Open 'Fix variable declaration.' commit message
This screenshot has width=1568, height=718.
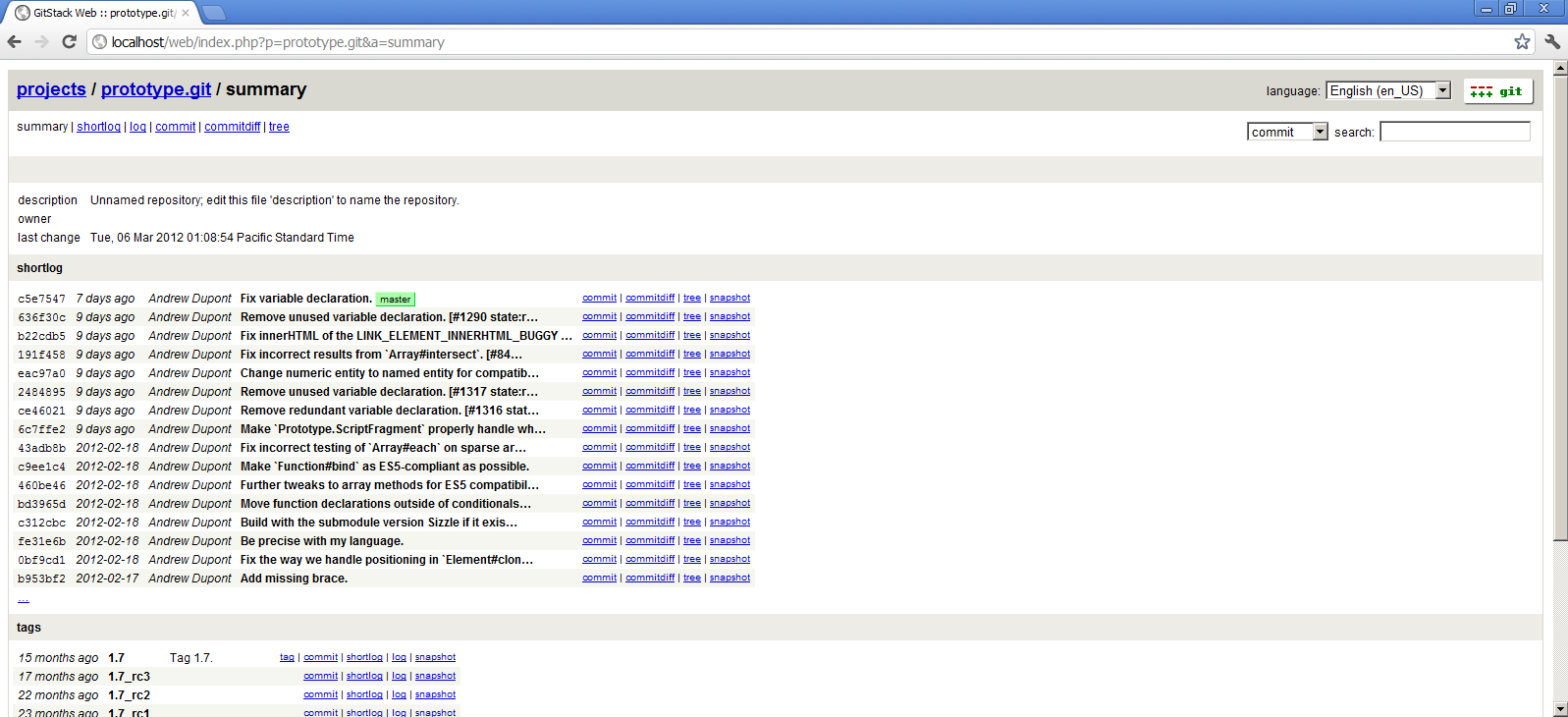(306, 299)
